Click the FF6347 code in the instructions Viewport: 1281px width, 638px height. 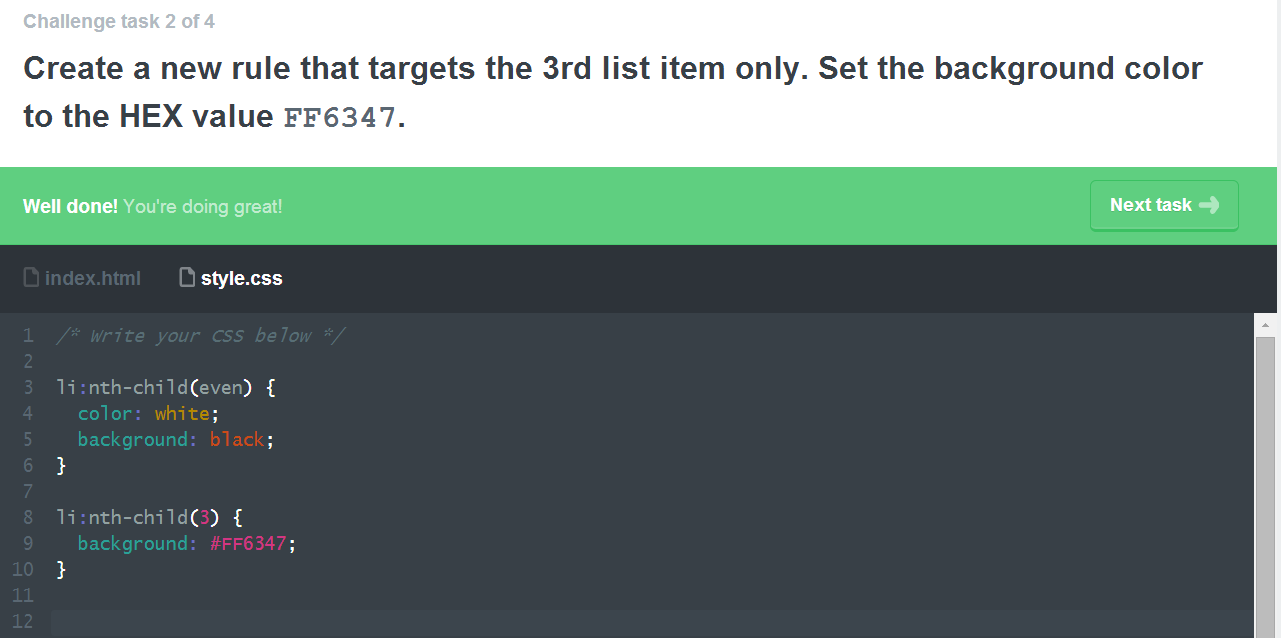point(340,118)
